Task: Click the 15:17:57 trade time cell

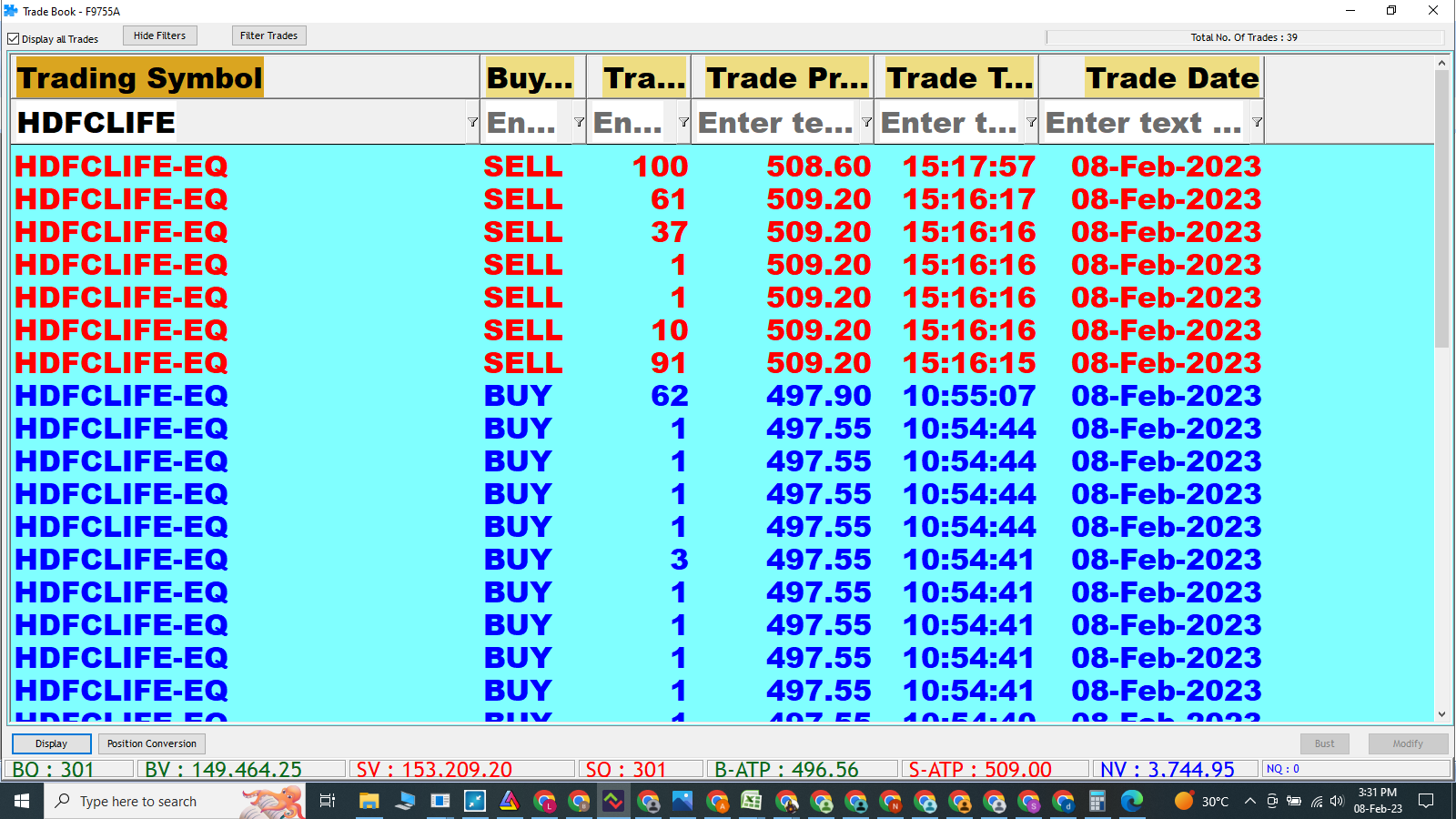Action: coord(969,167)
